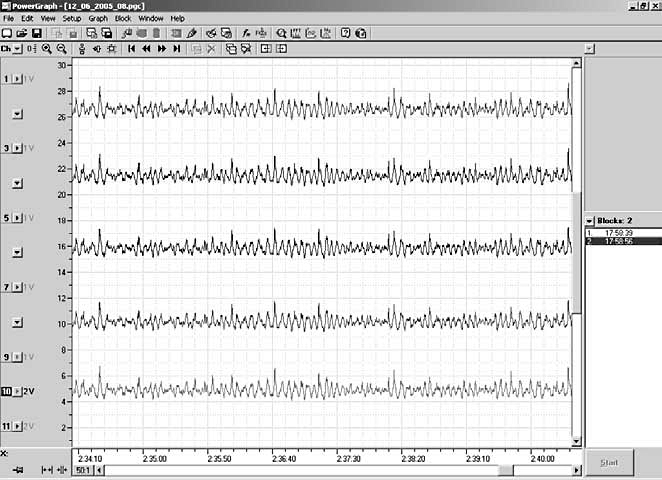
Task: Open the Help question-mark icon
Action: click(x=346, y=33)
